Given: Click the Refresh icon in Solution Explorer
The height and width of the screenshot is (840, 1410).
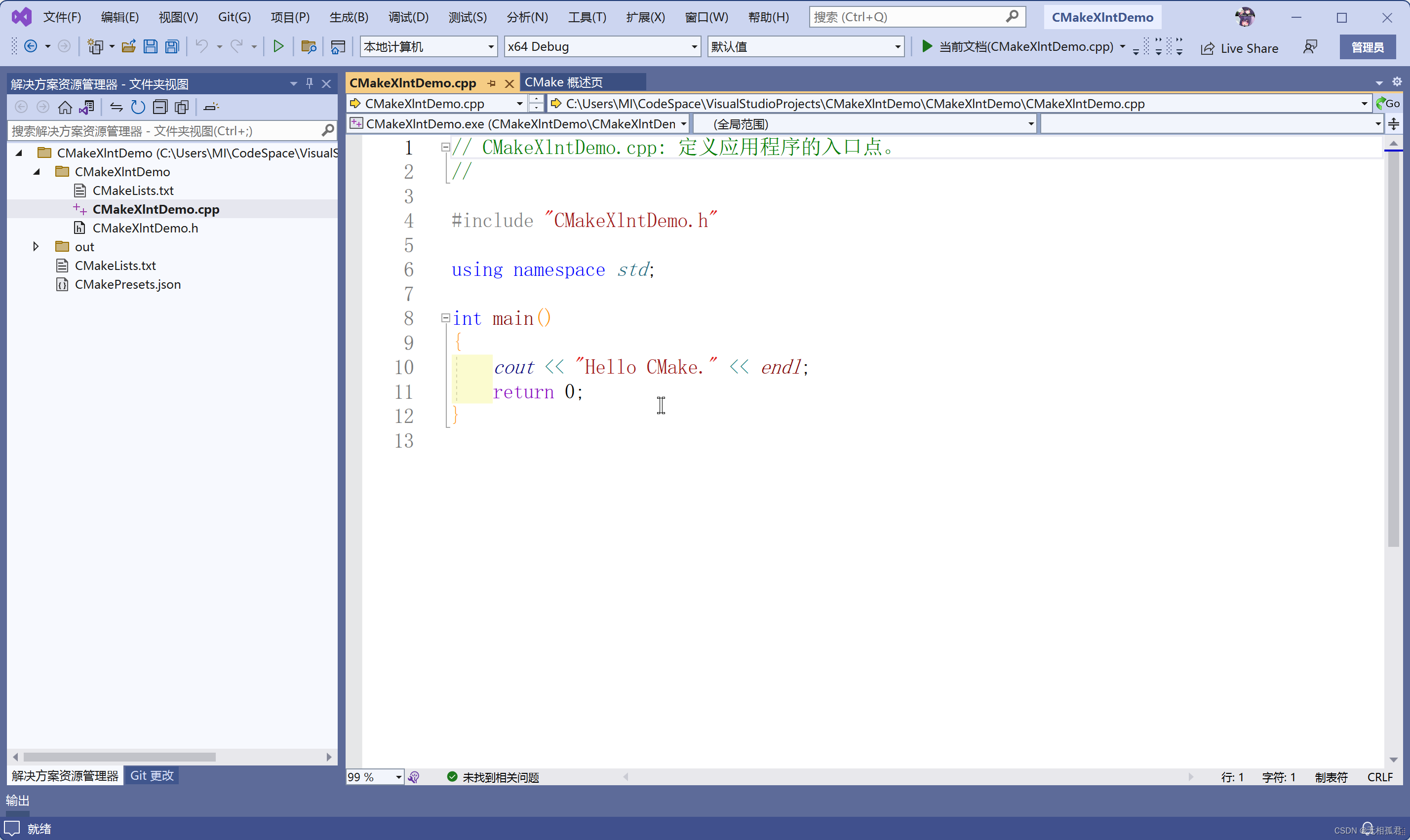Looking at the screenshot, I should [x=138, y=107].
